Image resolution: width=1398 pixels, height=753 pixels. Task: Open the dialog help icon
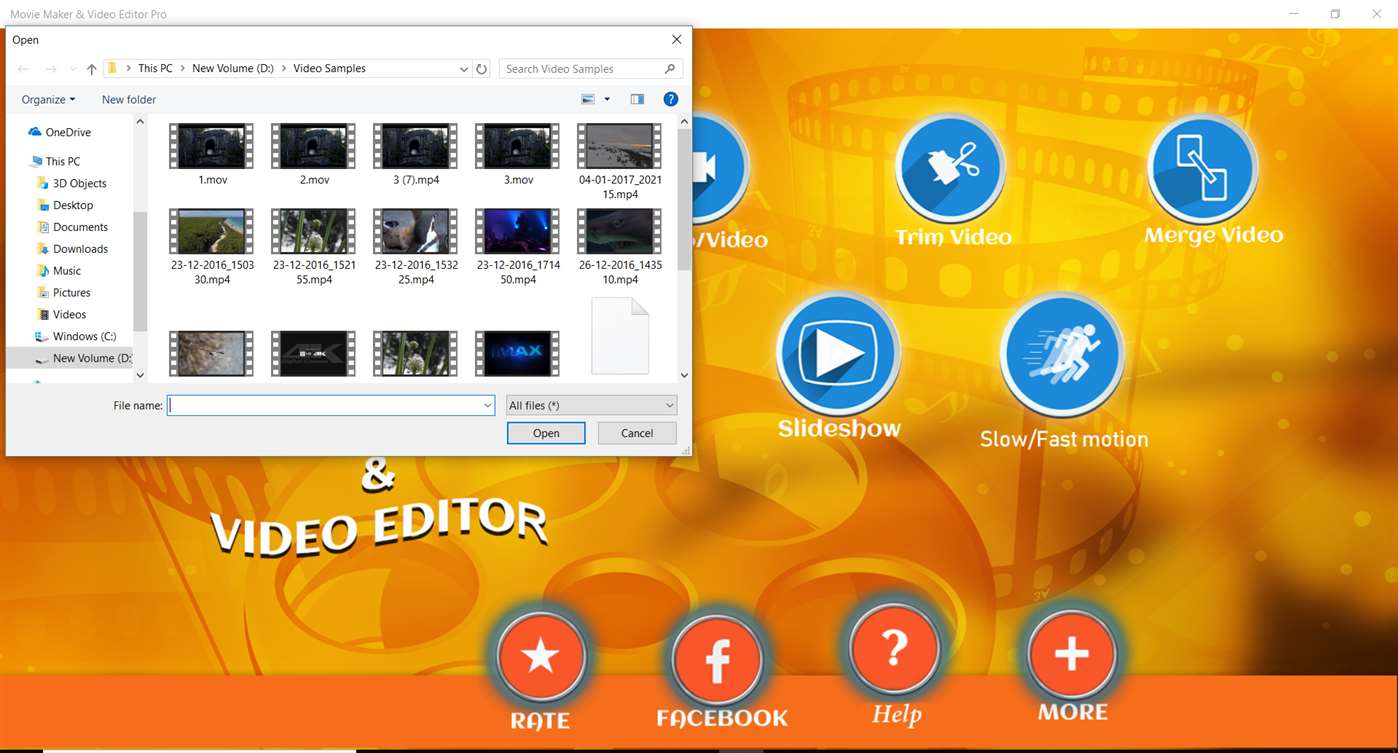pyautogui.click(x=671, y=99)
